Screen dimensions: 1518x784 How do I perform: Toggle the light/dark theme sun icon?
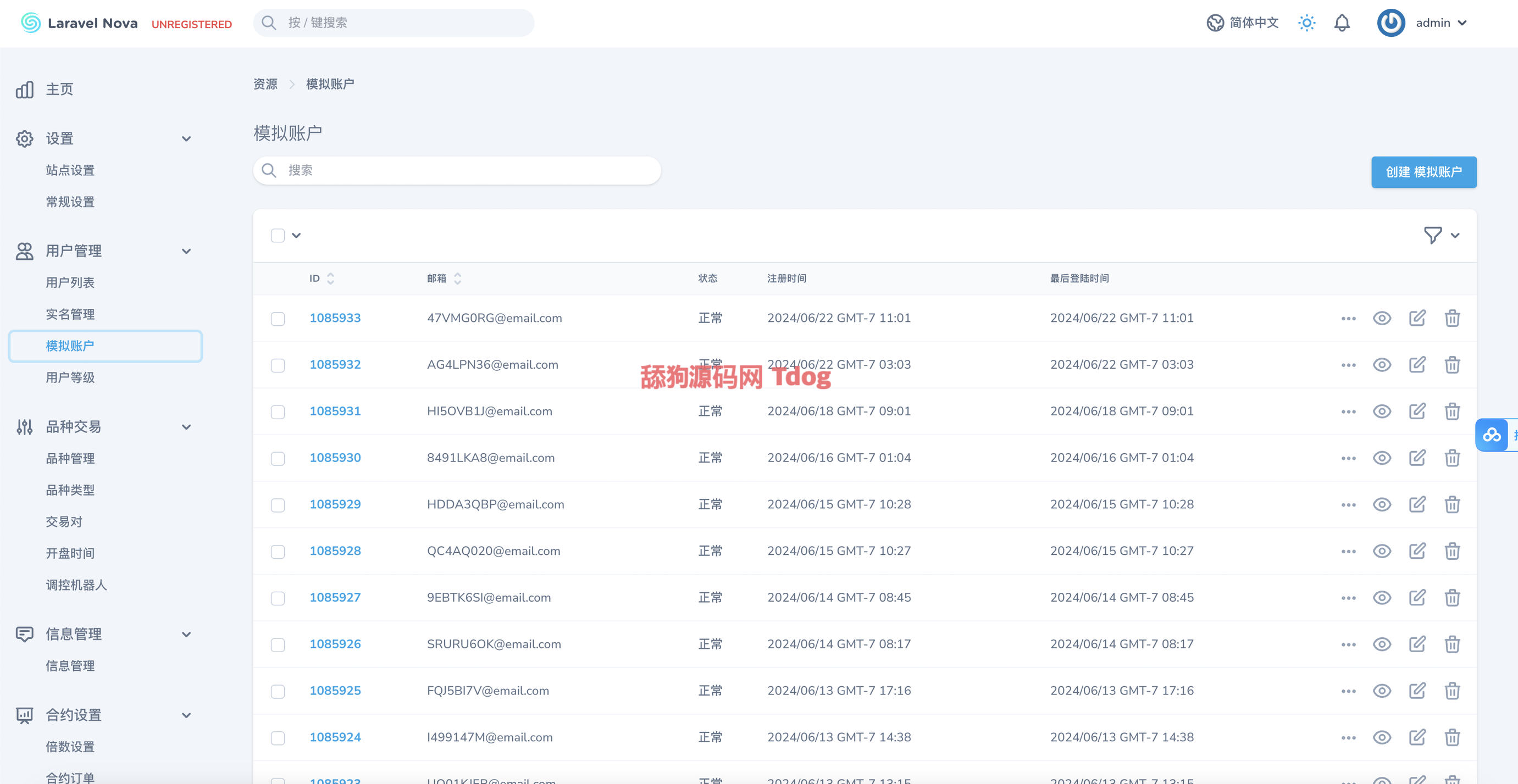(x=1306, y=23)
